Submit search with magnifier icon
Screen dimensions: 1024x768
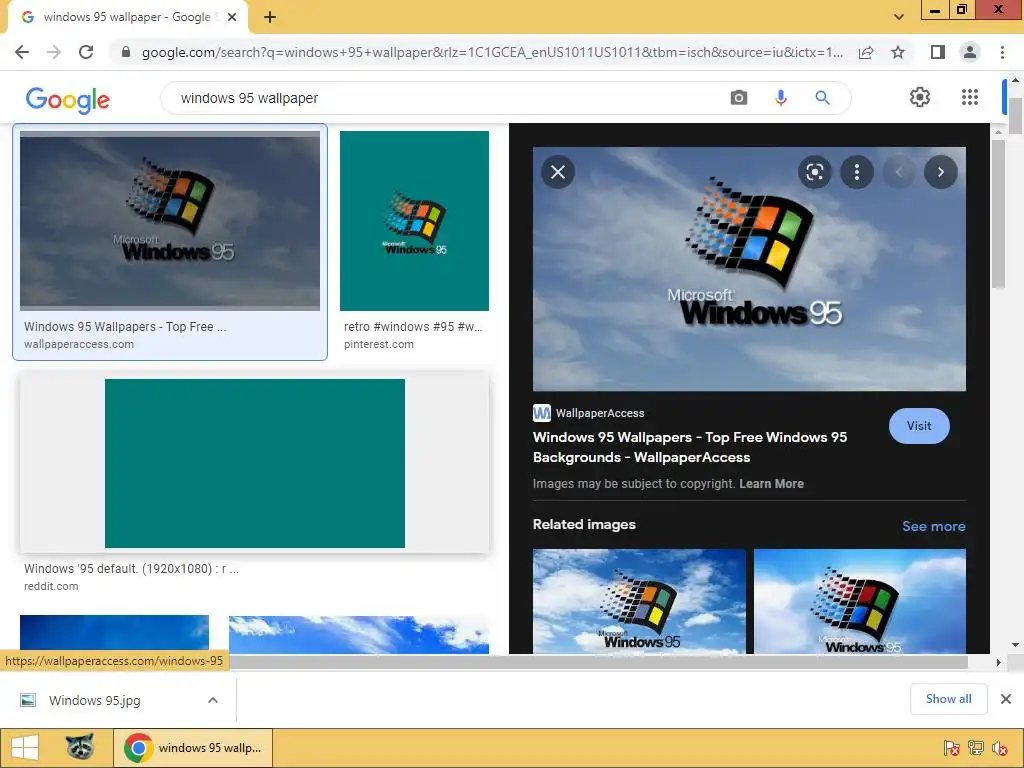822,98
